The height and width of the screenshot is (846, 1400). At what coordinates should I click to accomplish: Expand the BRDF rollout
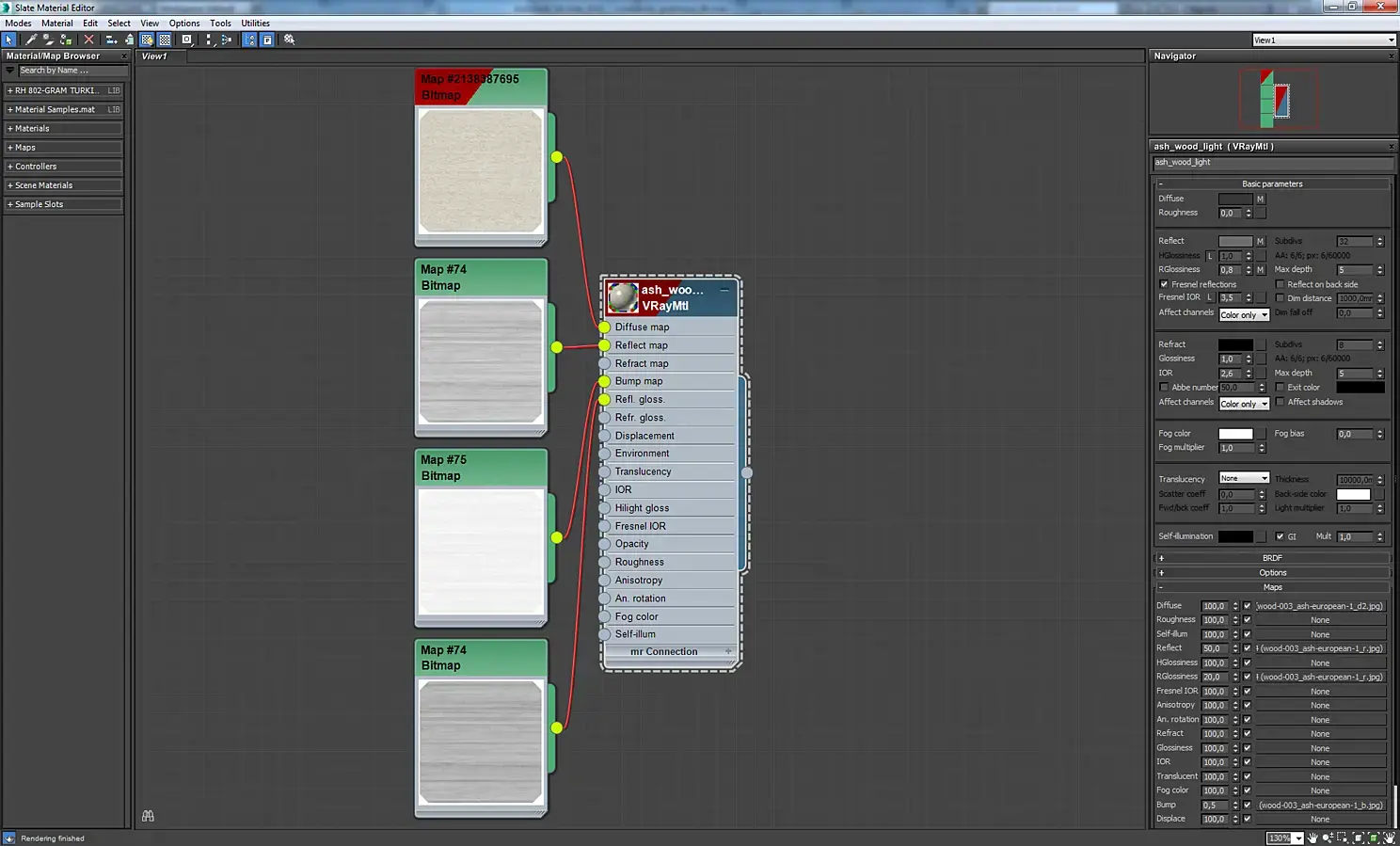point(1272,558)
